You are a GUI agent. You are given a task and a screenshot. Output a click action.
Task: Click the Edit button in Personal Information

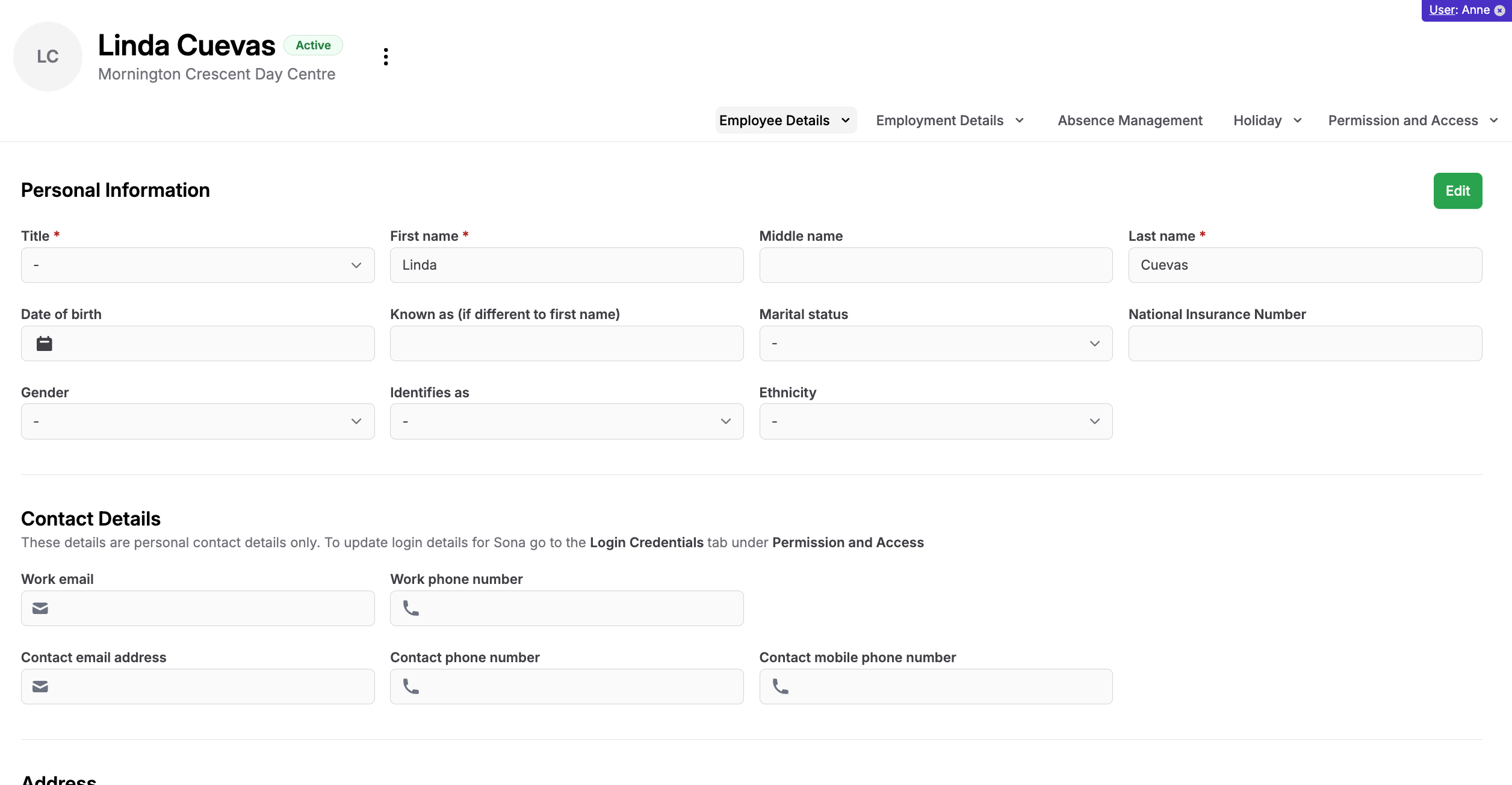[x=1457, y=190]
